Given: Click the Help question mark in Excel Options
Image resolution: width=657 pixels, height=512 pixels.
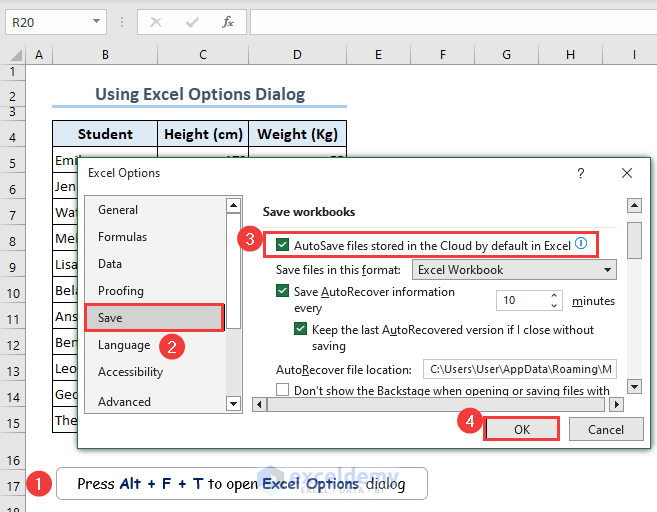Looking at the screenshot, I should (x=581, y=173).
